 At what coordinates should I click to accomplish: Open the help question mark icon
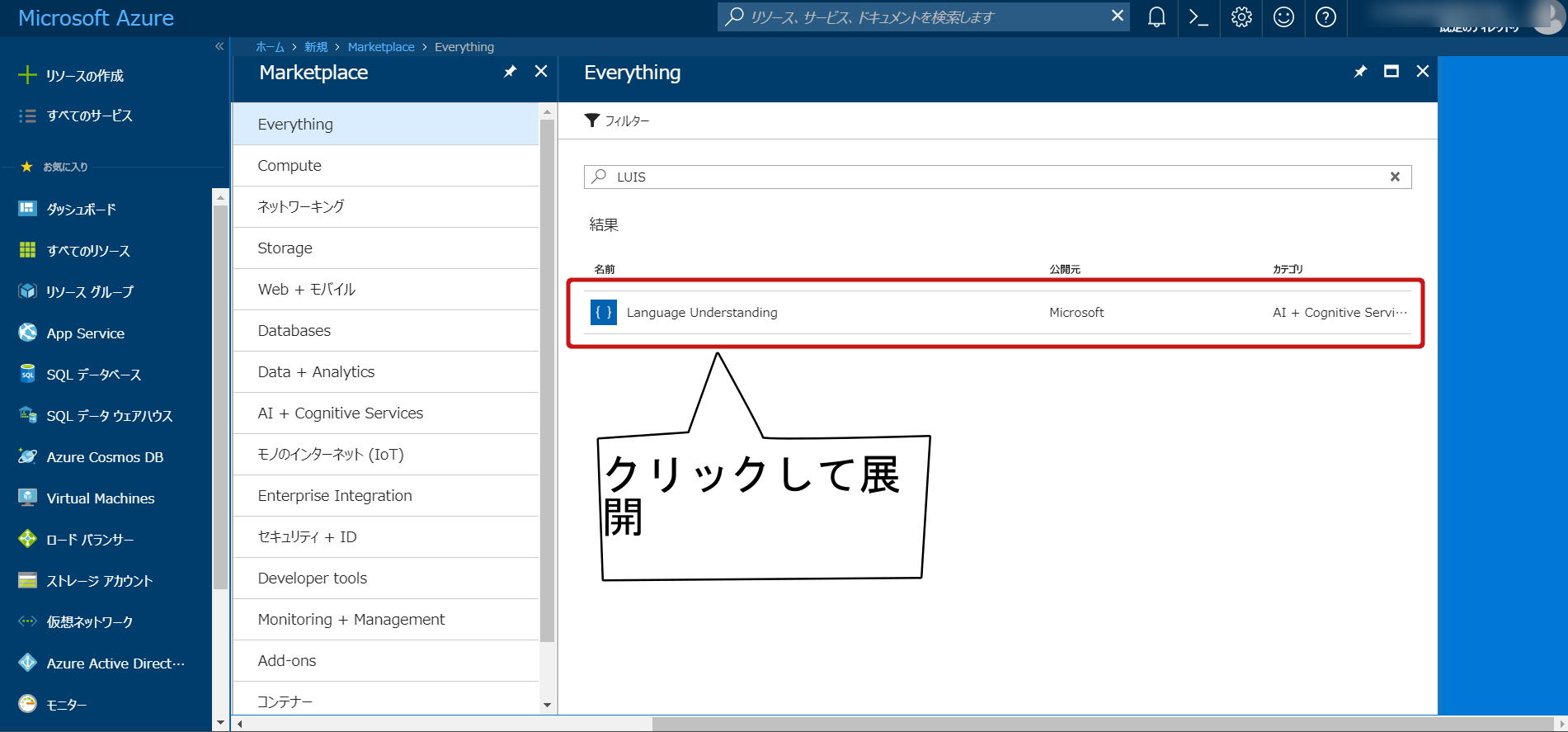1326,17
